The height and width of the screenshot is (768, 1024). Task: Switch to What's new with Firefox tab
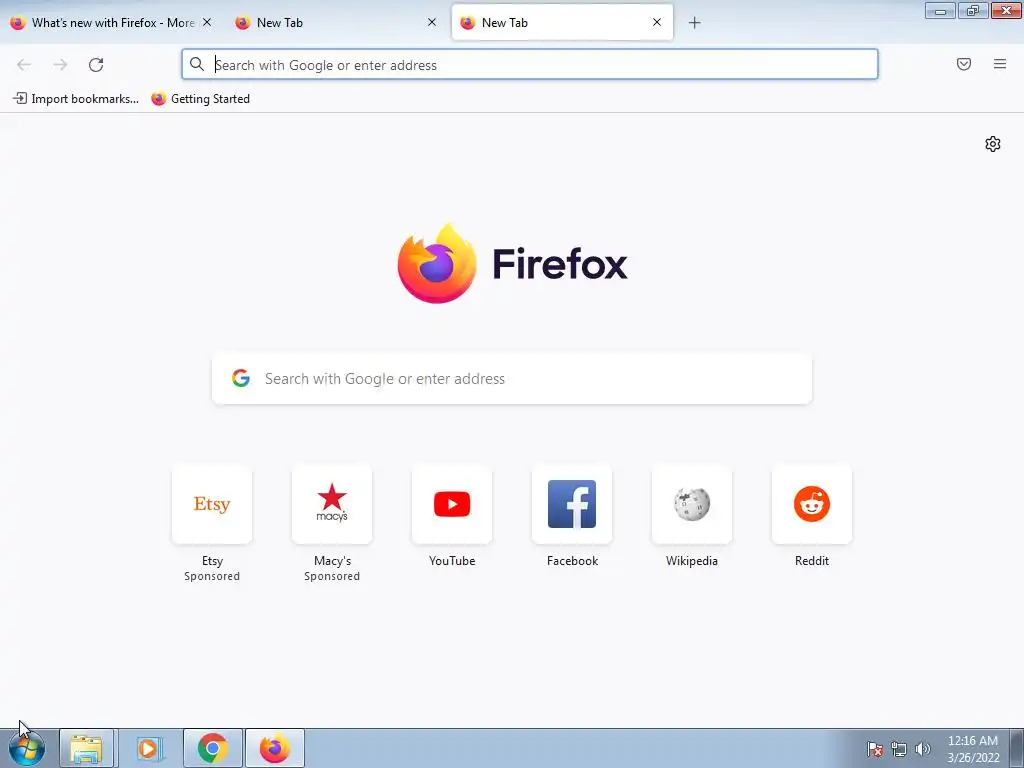[112, 23]
